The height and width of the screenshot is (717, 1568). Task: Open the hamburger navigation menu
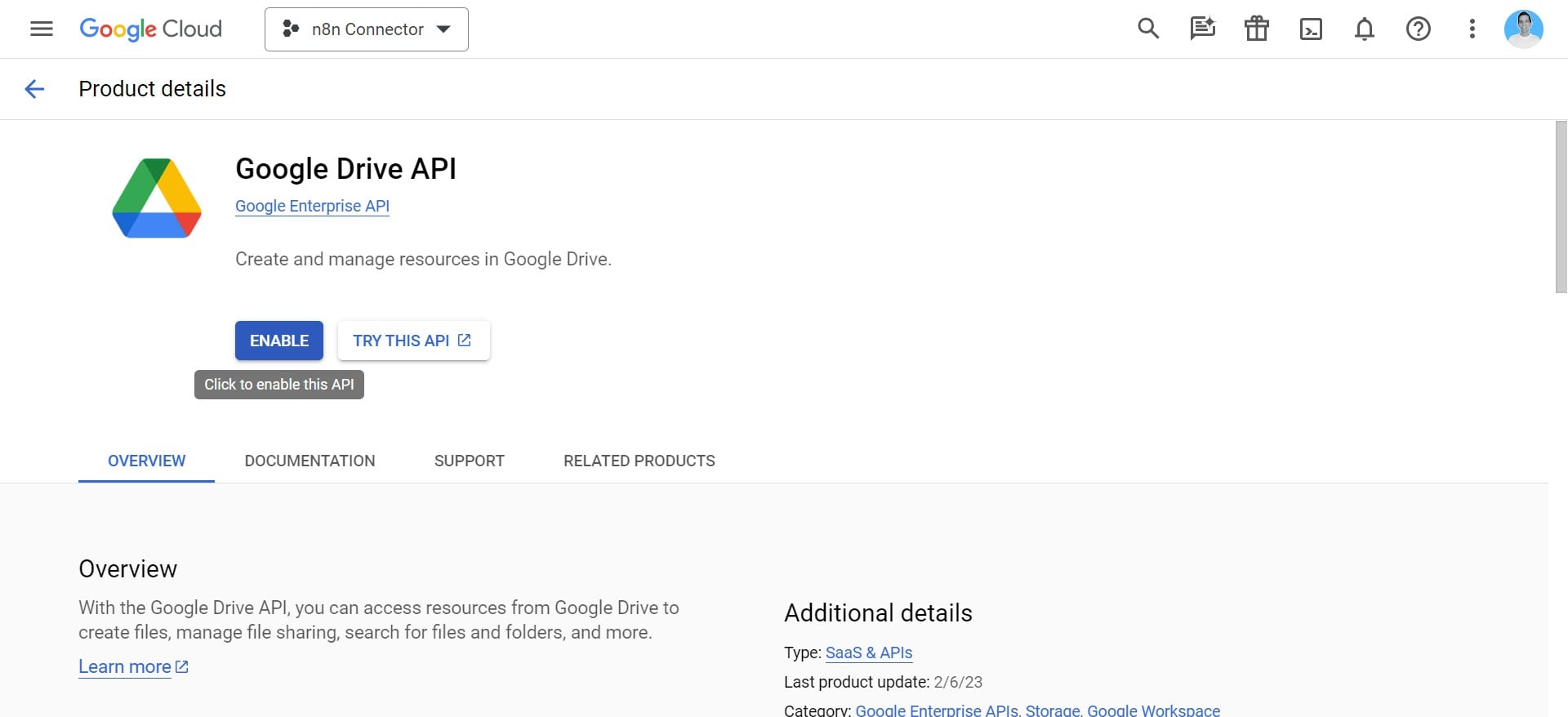(42, 29)
